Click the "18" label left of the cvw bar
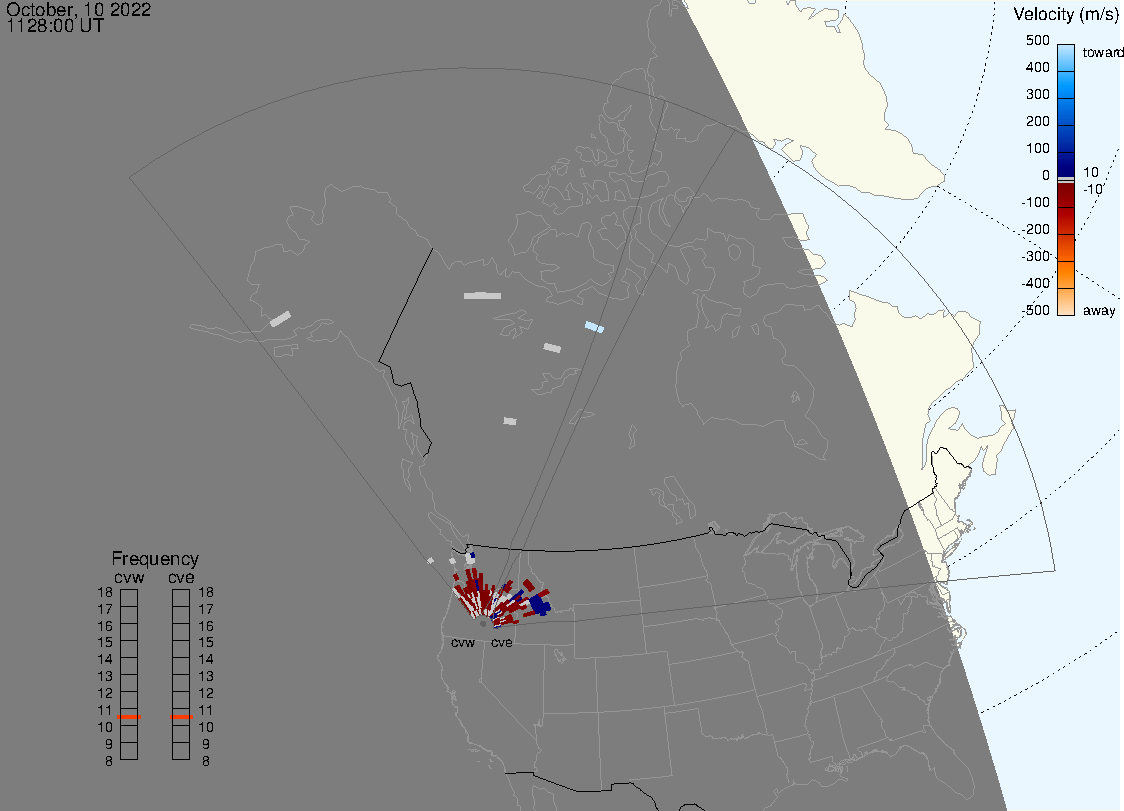 tap(105, 592)
